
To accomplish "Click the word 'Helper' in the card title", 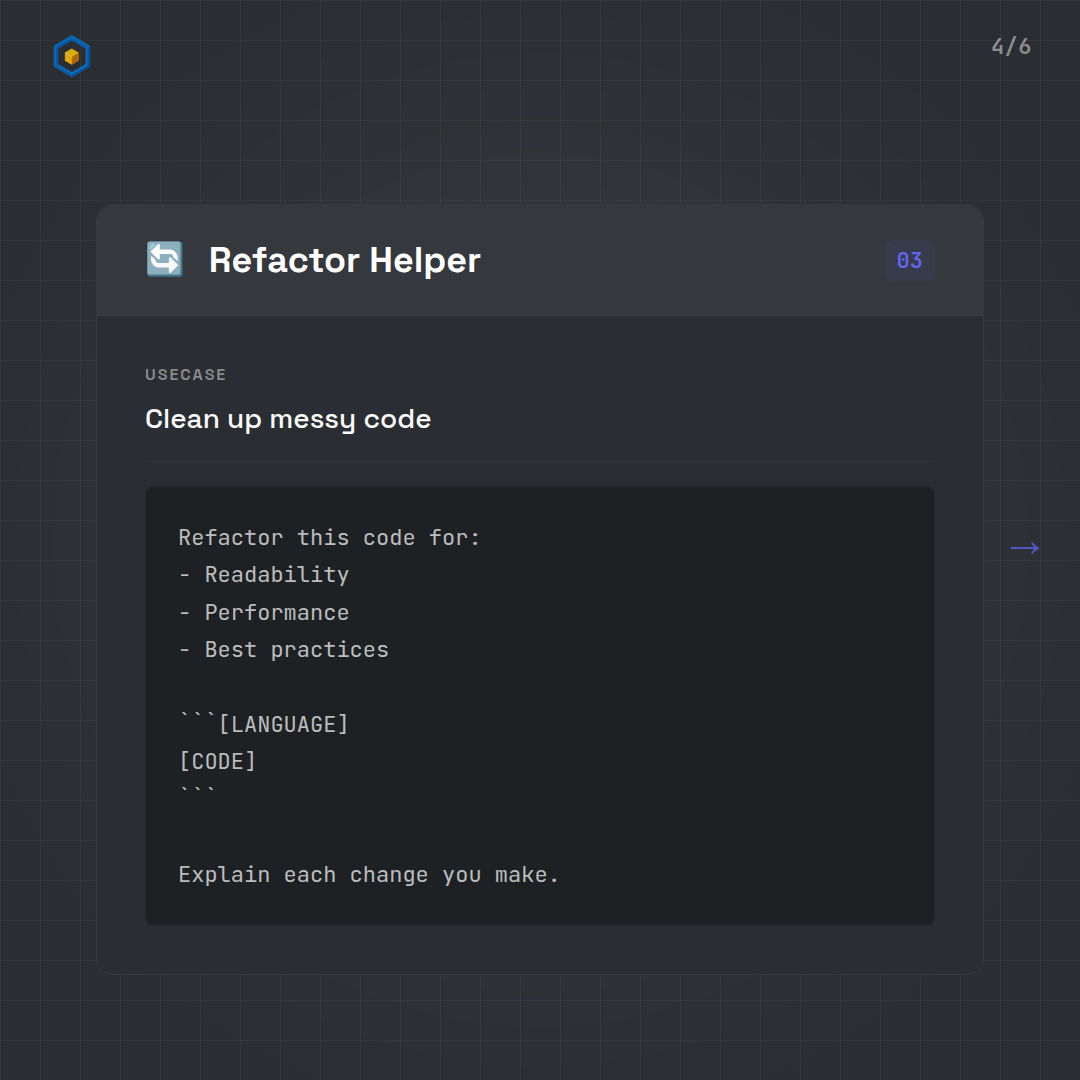I will click(425, 260).
